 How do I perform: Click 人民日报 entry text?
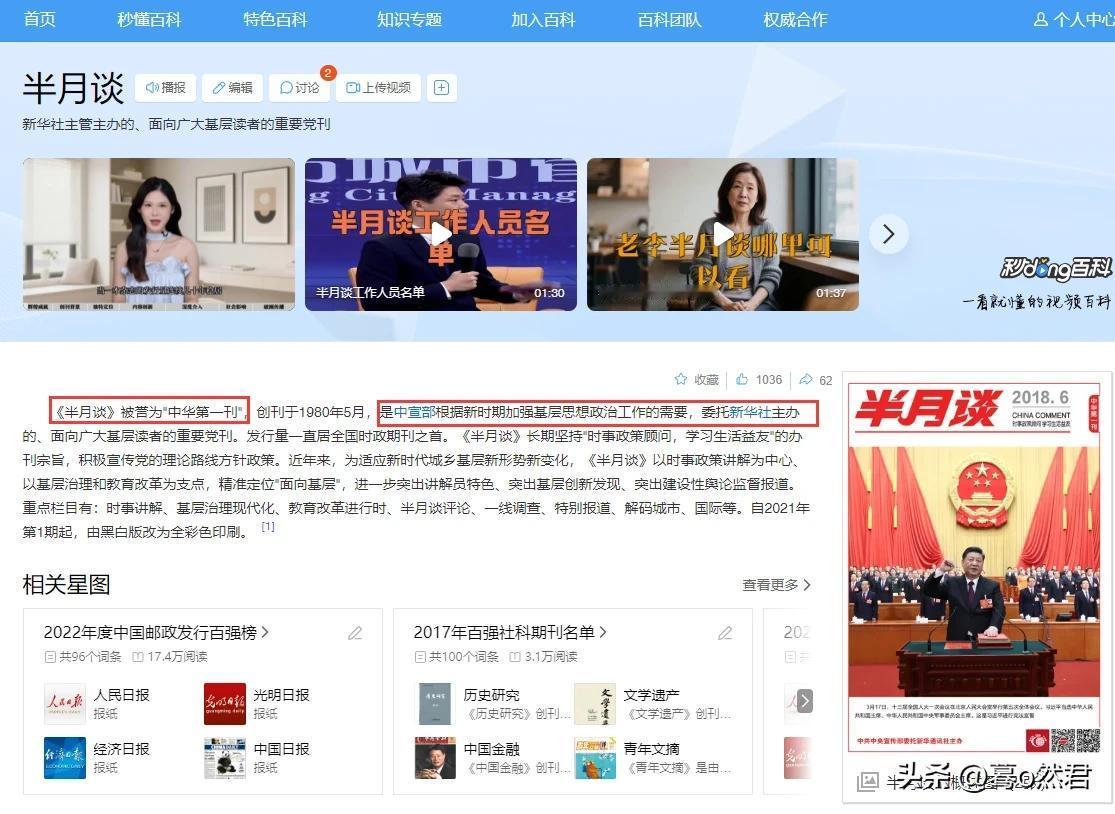tap(122, 695)
